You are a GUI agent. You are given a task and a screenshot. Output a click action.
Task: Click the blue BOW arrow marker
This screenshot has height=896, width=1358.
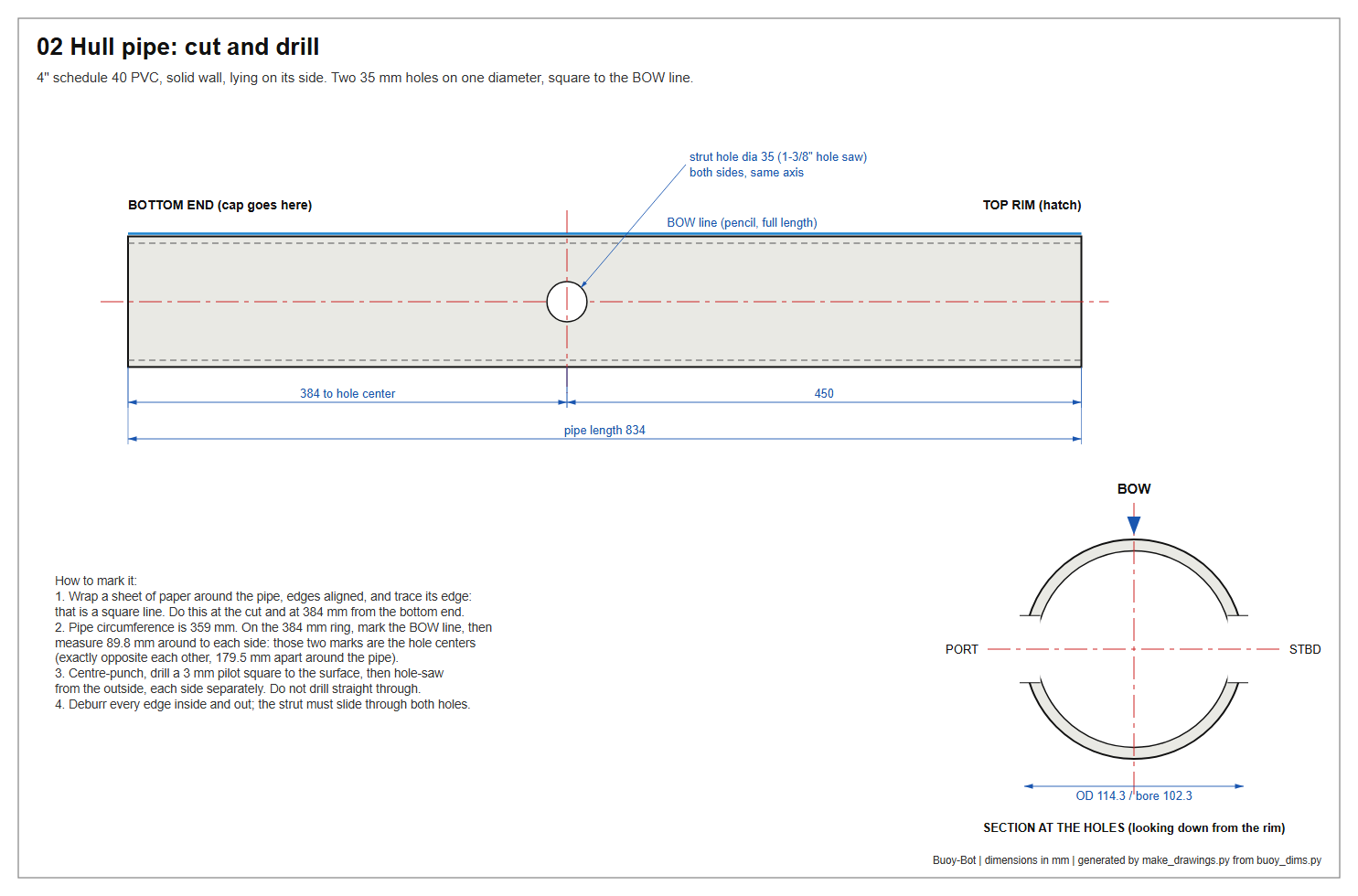point(1134,525)
